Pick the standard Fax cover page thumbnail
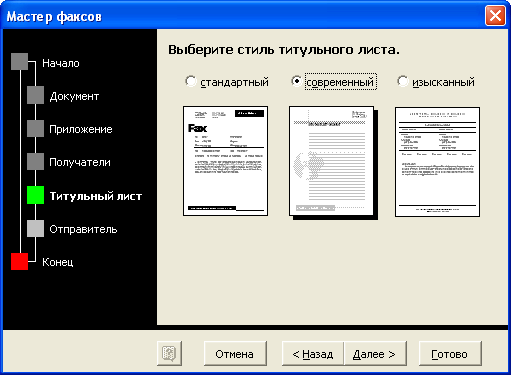511x375 pixels. point(225,161)
